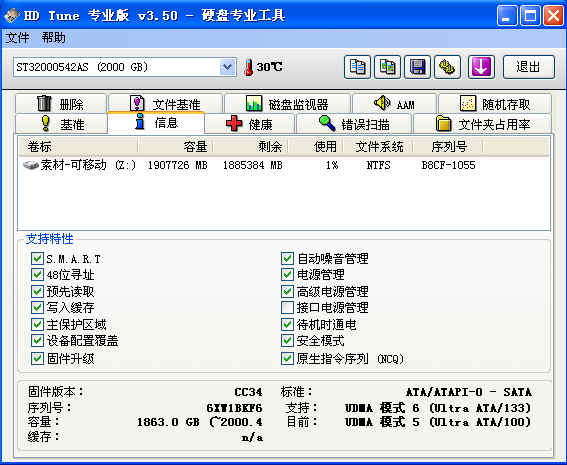Toggle the 48位寻址 checkbox
This screenshot has height=465, width=567.
point(37,274)
